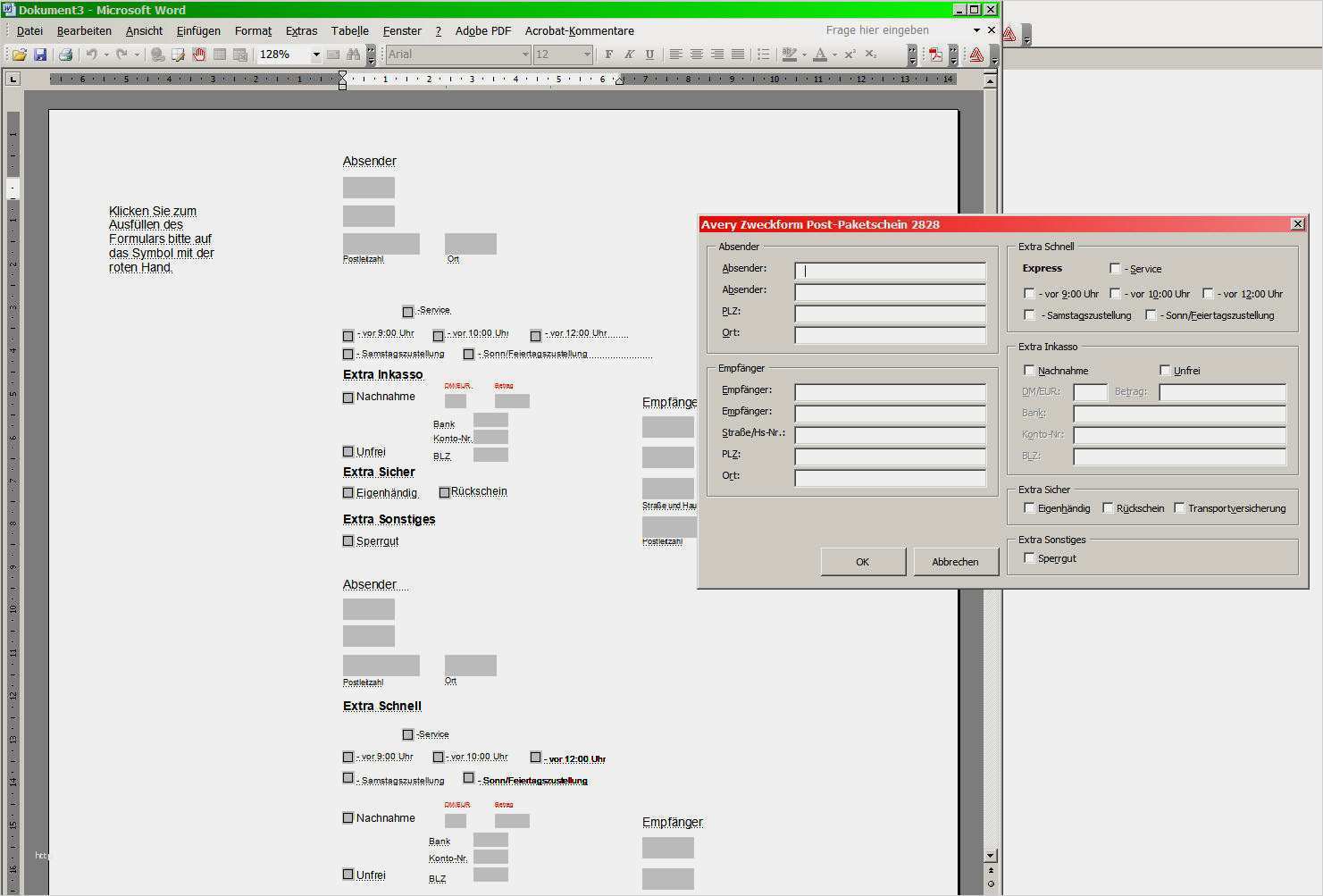Center-align text using toolbar icon
Viewport: 1323px width, 896px height.
[697, 54]
